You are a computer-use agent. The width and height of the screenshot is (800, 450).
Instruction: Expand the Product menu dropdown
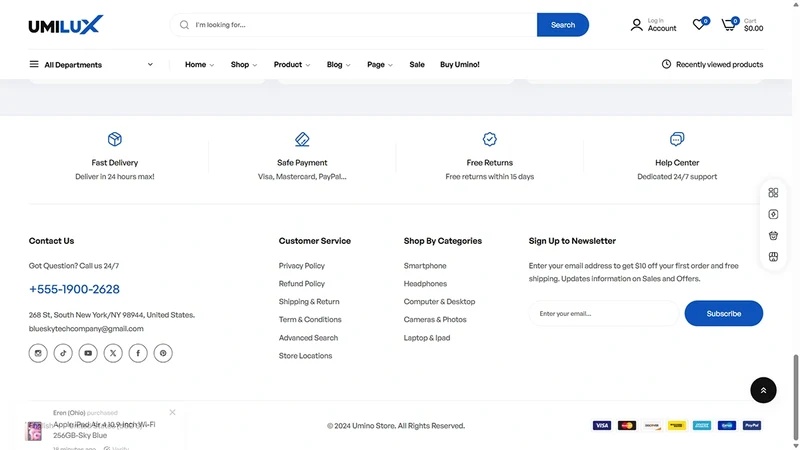point(292,65)
